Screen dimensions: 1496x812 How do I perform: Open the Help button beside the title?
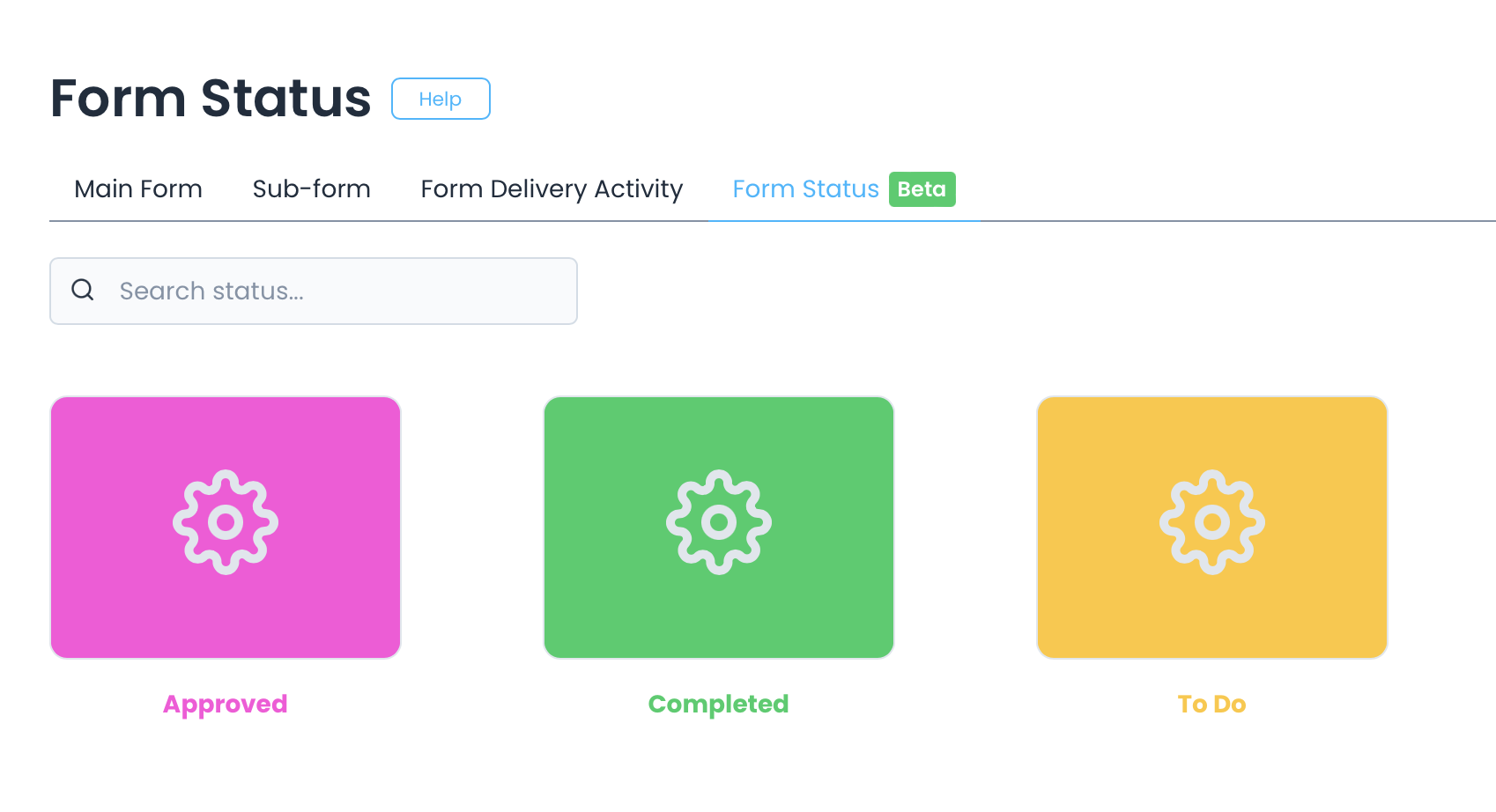coord(441,99)
